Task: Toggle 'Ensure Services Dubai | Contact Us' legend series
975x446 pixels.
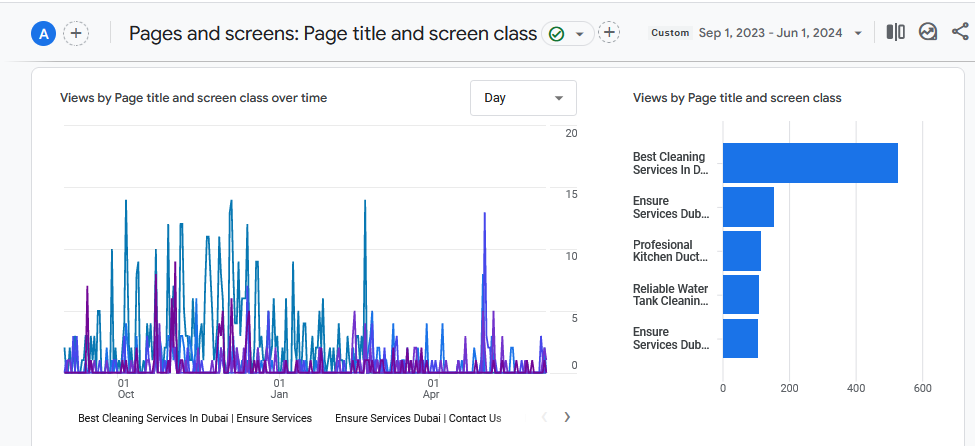Action: [x=418, y=418]
